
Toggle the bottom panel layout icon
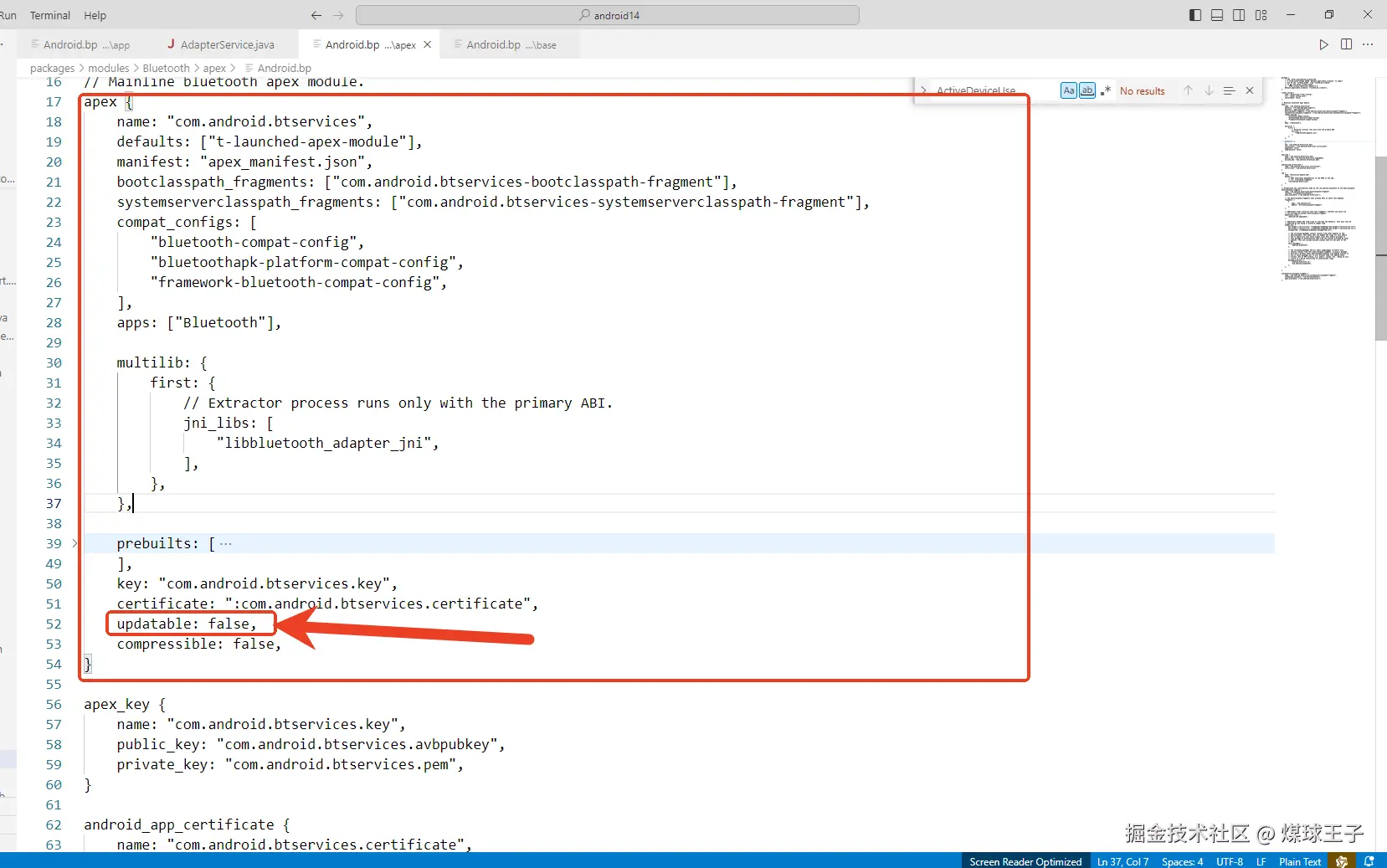pyautogui.click(x=1217, y=15)
